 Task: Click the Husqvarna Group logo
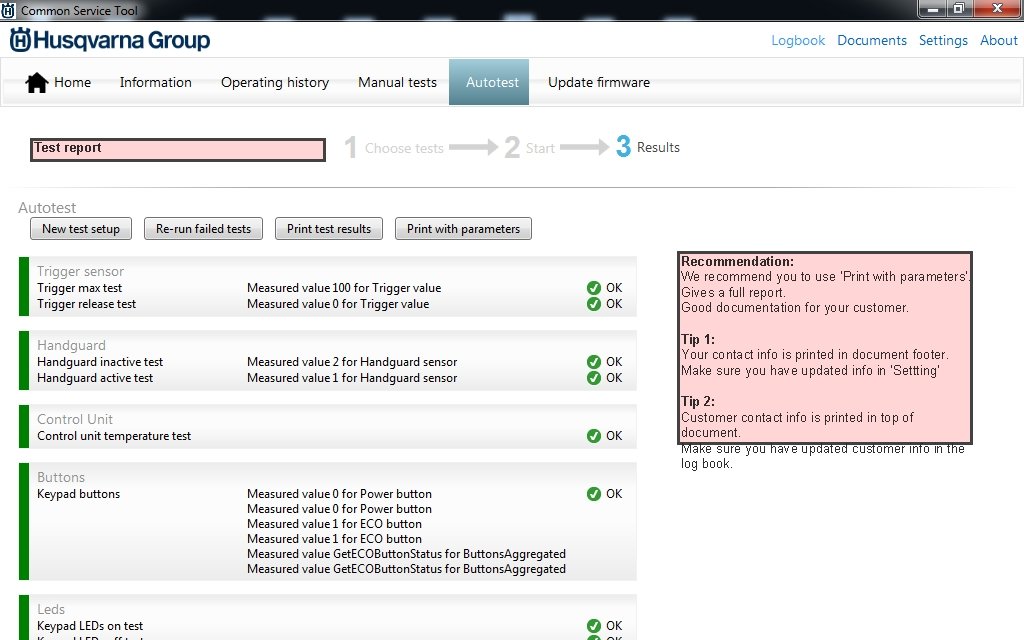[x=110, y=40]
